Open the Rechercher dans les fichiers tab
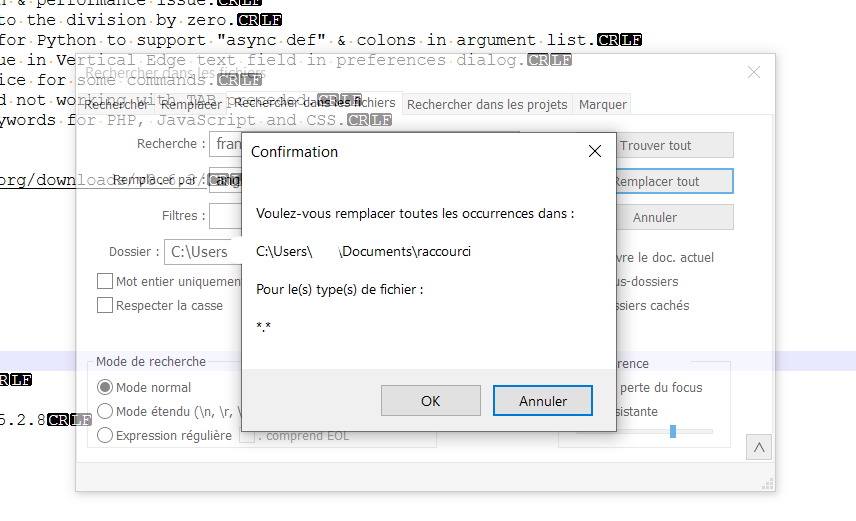 coord(315,103)
